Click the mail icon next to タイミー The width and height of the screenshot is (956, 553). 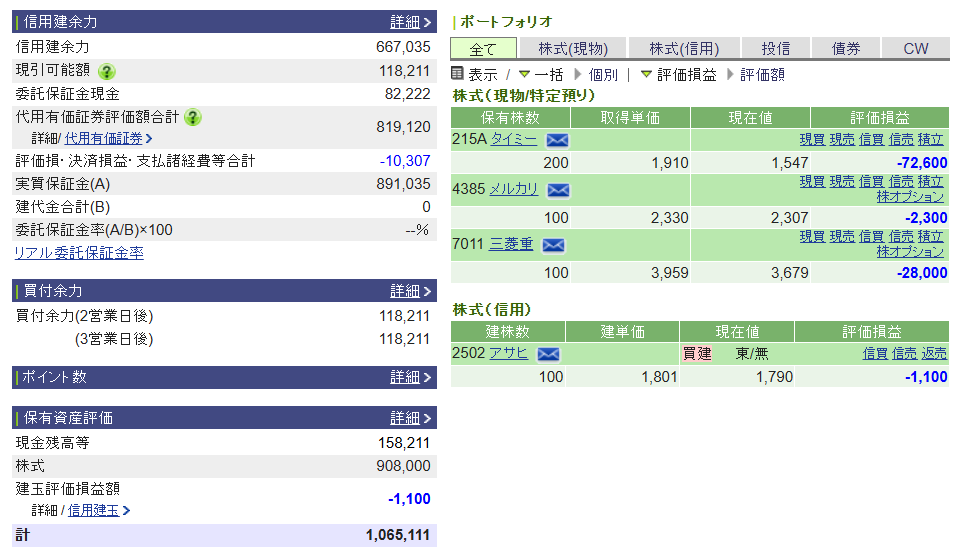(x=557, y=140)
